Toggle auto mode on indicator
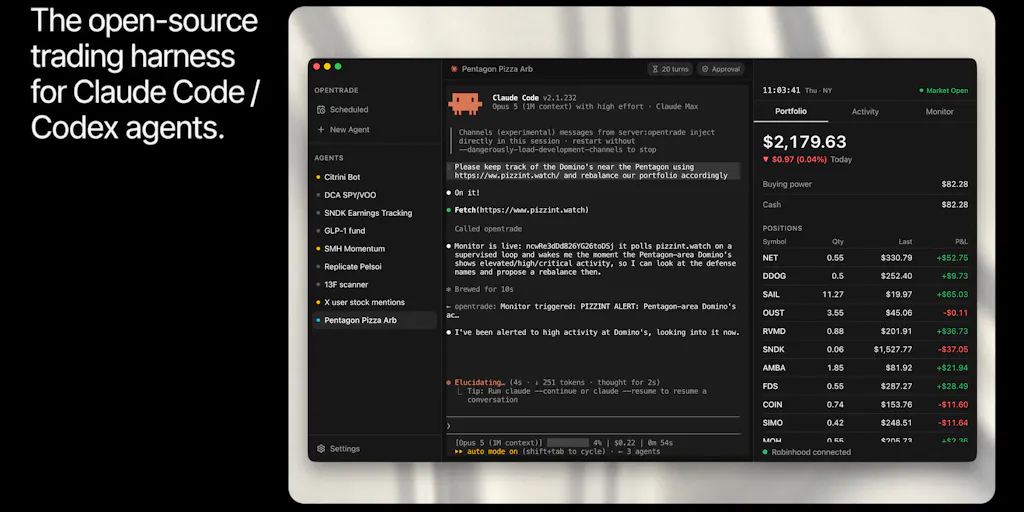The image size is (1024, 512). [486, 451]
